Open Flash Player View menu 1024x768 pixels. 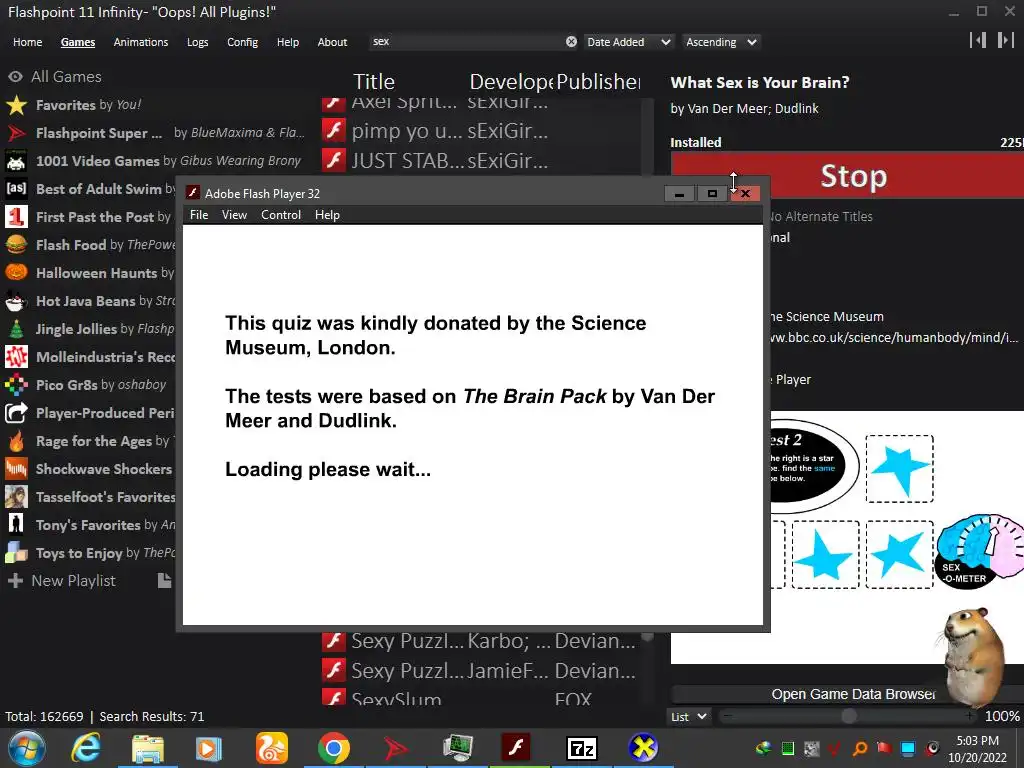point(234,215)
